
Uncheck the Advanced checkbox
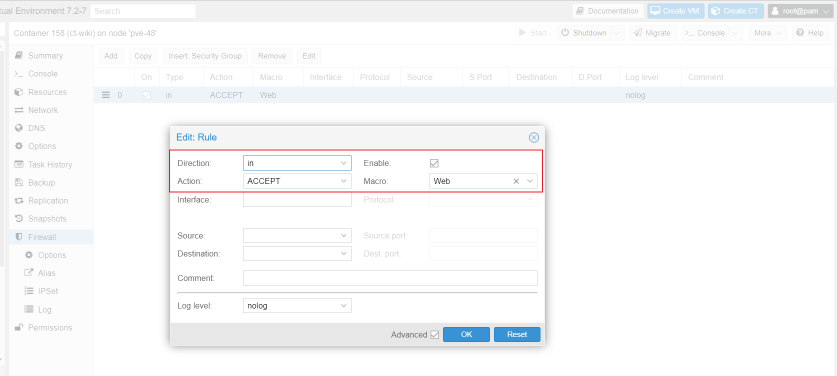pos(435,335)
